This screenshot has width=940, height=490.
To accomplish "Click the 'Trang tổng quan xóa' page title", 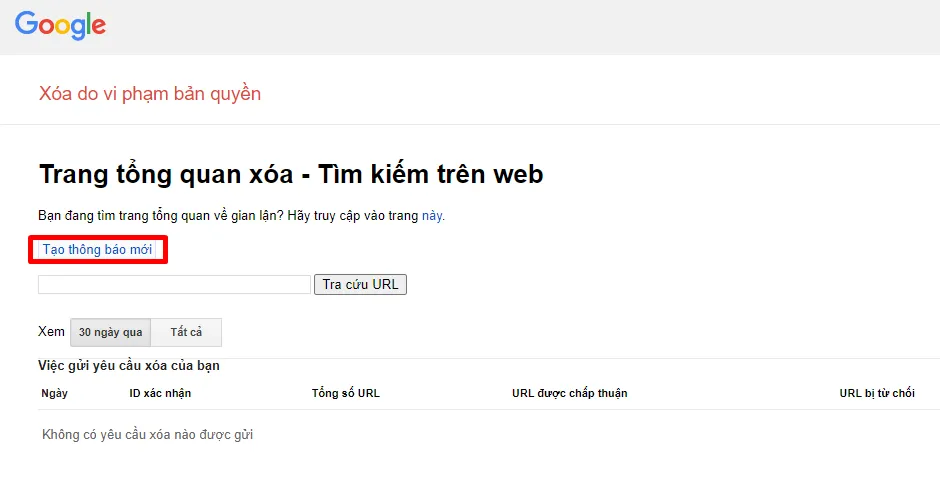I will click(x=291, y=175).
